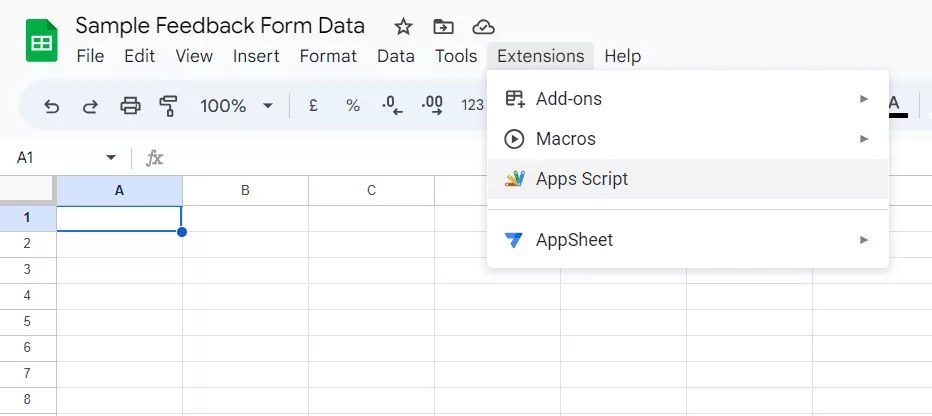Viewport: 932px width, 416px height.
Task: Decrease decimal places
Action: coord(392,106)
